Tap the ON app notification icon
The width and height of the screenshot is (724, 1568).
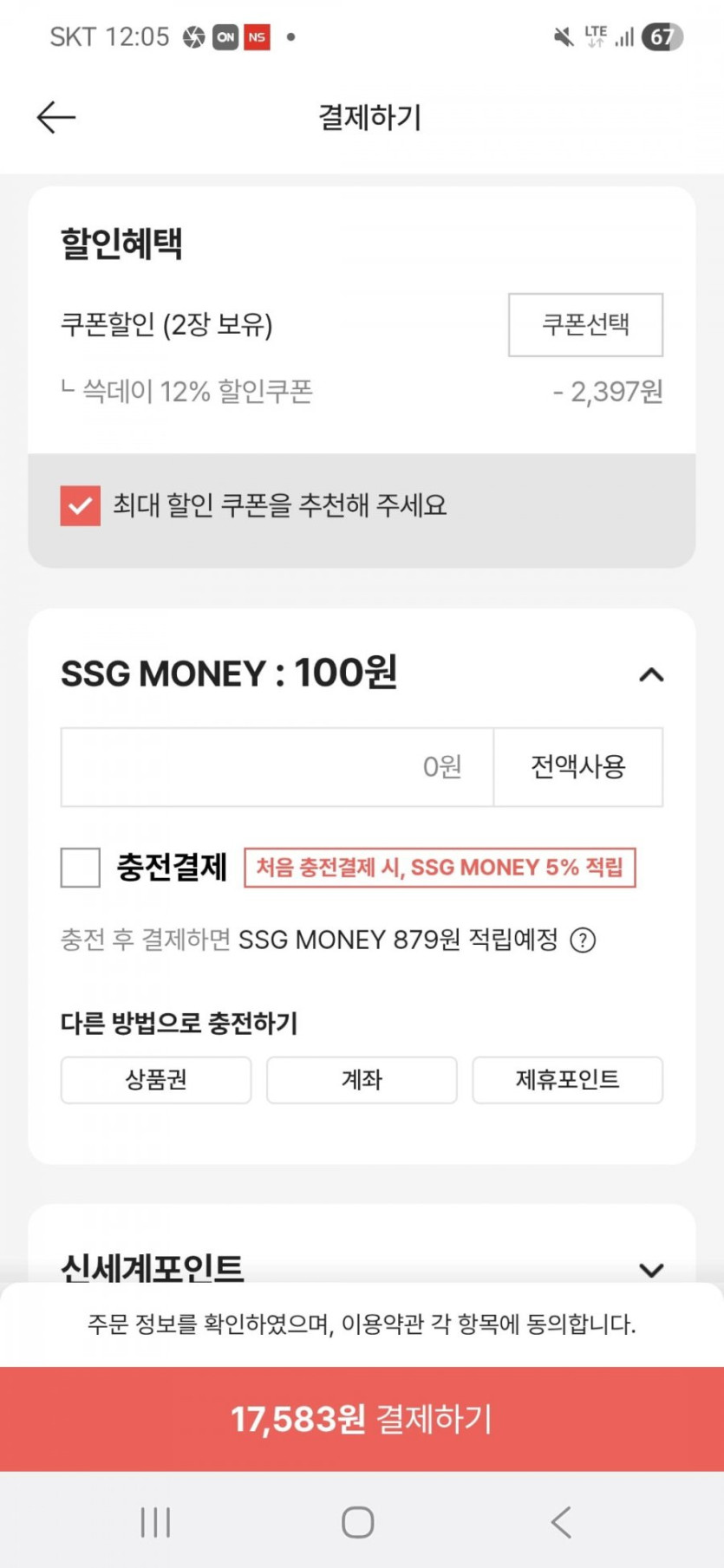[225, 37]
